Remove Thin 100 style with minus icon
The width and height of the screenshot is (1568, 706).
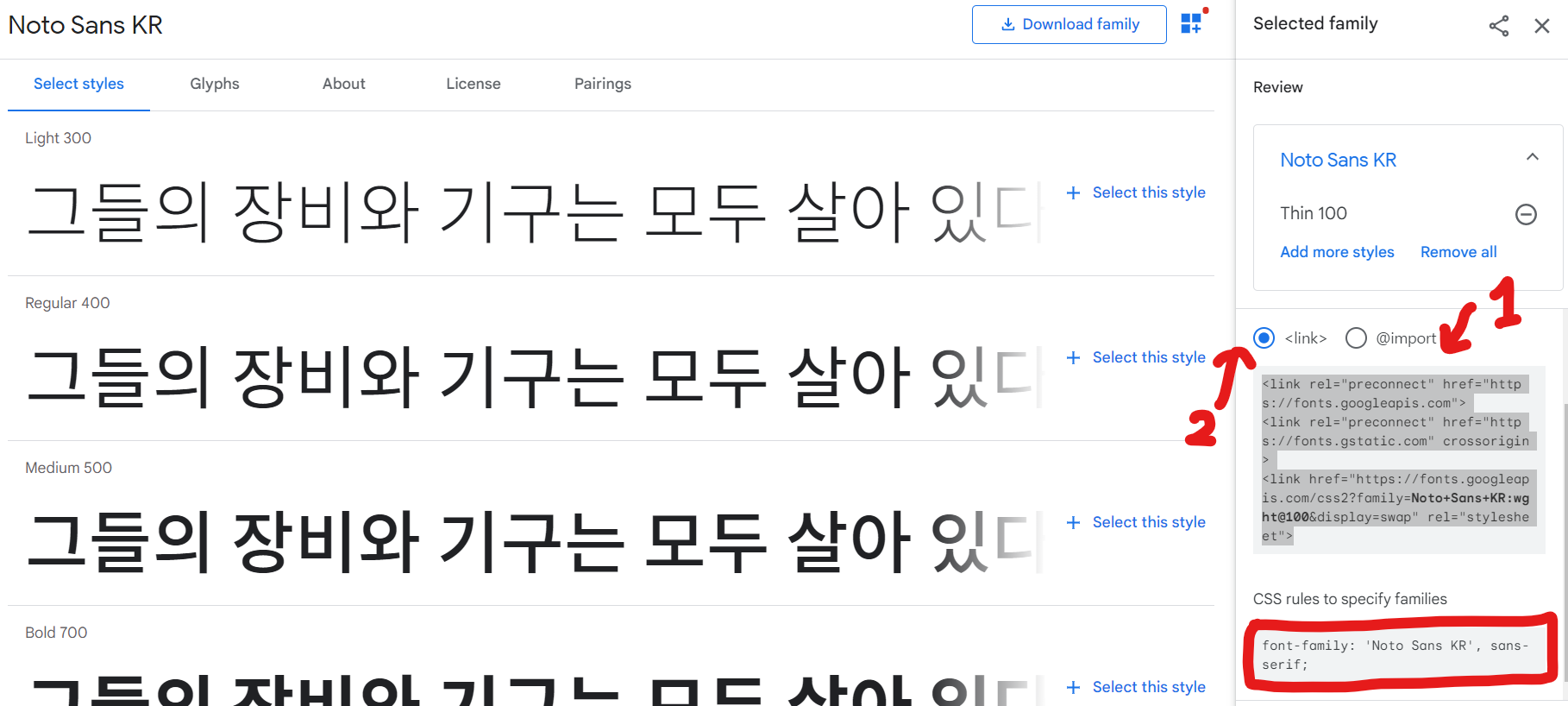1526,214
